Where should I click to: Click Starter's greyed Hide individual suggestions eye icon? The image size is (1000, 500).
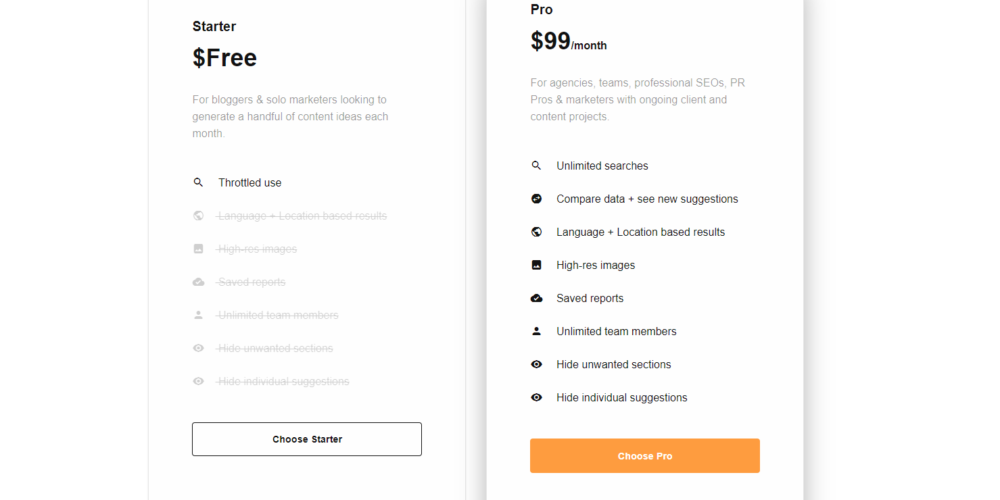[198, 381]
